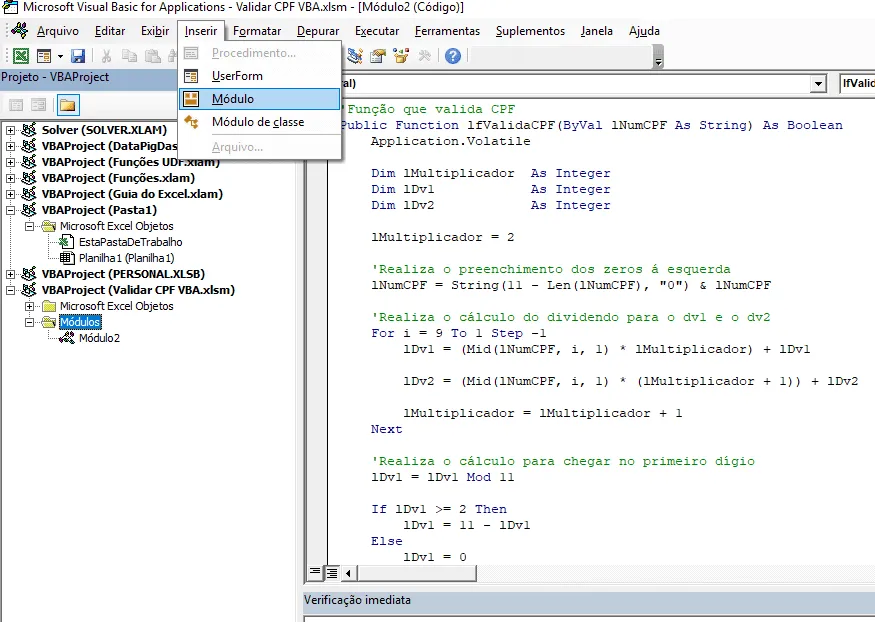
Task: Expand the VBAProject (Guia do Excel.xlam) node
Action: (11, 194)
